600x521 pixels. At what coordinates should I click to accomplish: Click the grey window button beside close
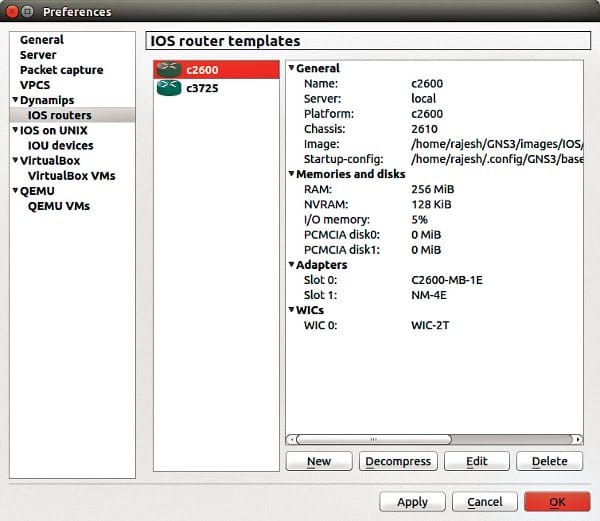coord(27,11)
